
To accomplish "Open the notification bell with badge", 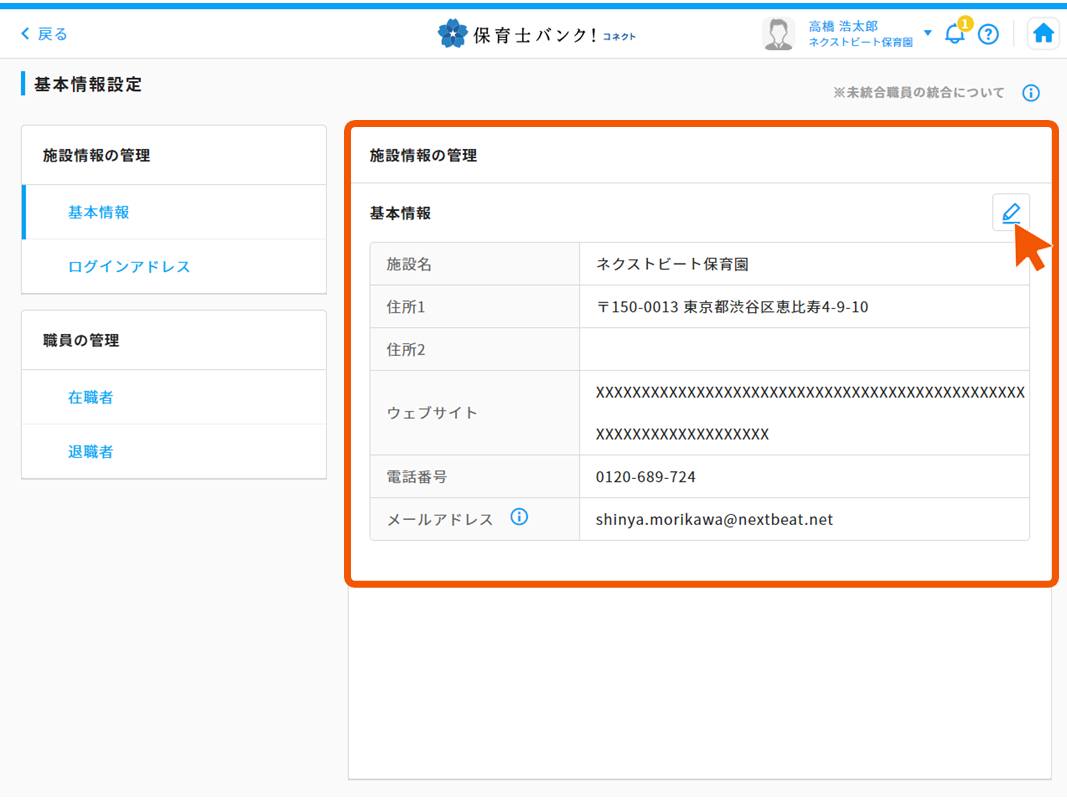I will tap(954, 33).
